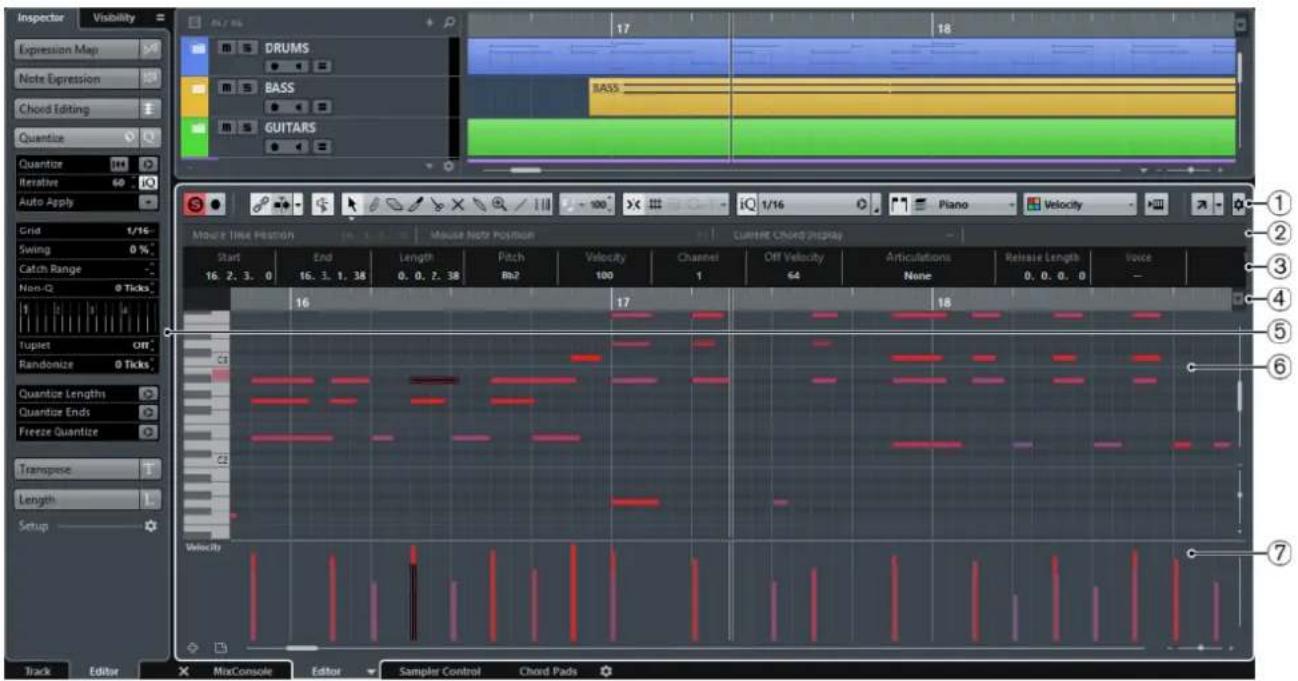Select the Object Selection arrow tool
The width and height of the screenshot is (1298, 681).
[352, 204]
